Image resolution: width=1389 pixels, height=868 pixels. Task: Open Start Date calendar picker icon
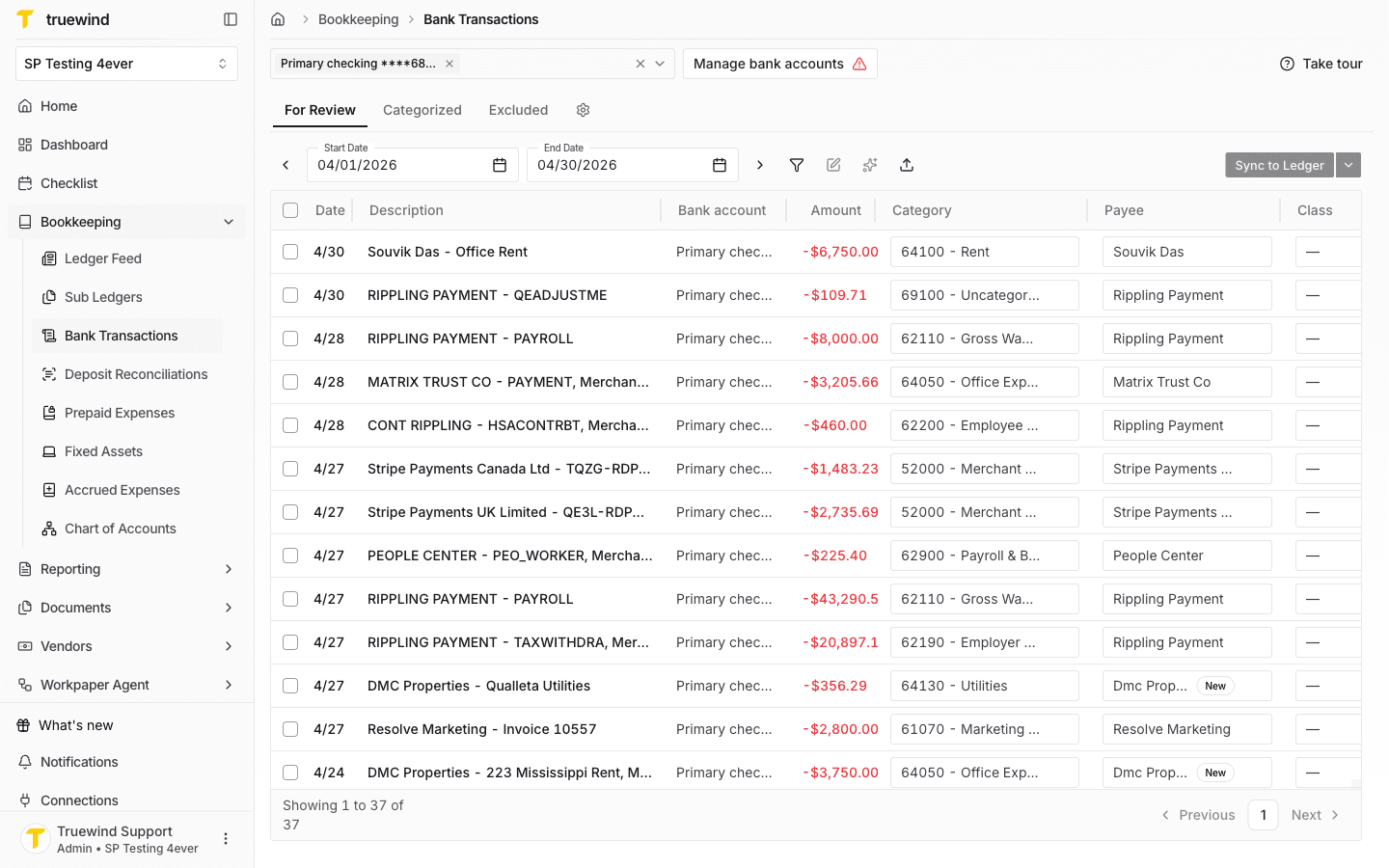tap(500, 165)
